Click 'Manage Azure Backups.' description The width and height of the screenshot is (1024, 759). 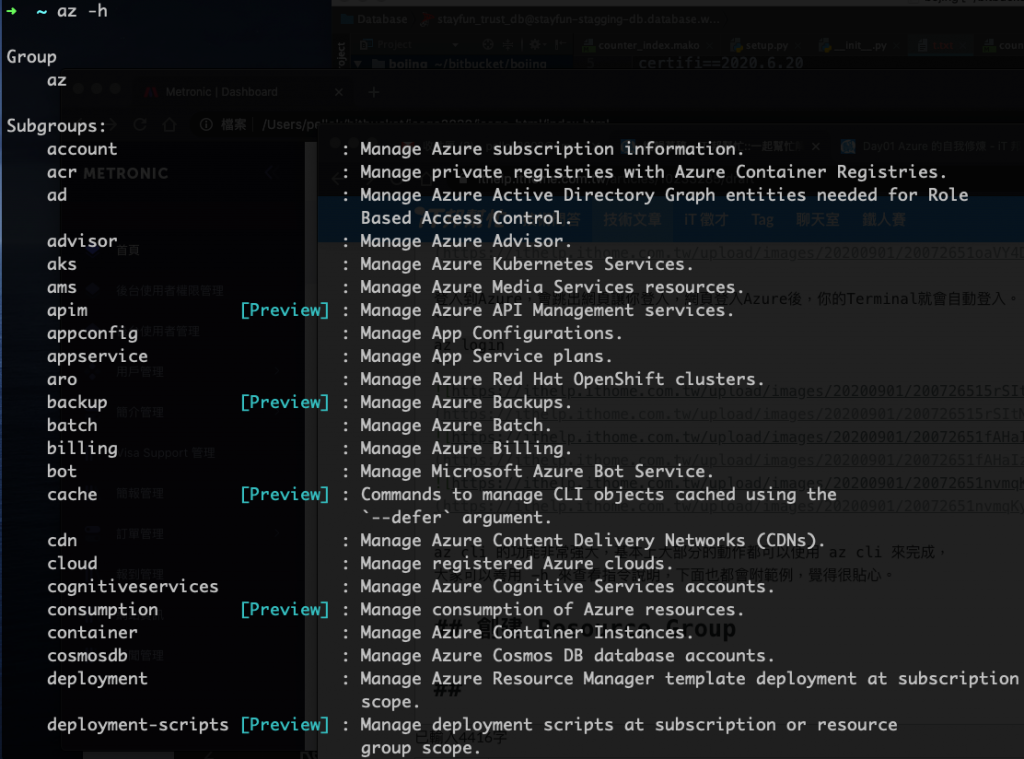(466, 402)
